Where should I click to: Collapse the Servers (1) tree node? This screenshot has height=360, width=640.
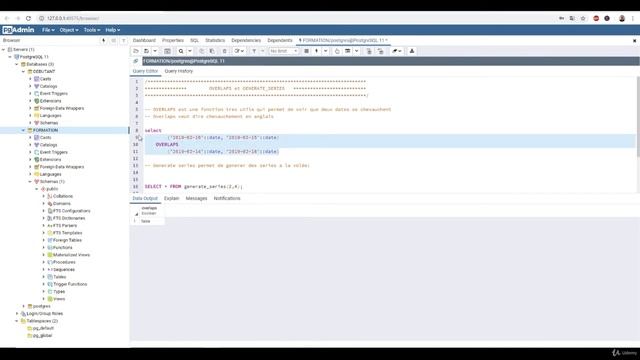tap(4, 49)
